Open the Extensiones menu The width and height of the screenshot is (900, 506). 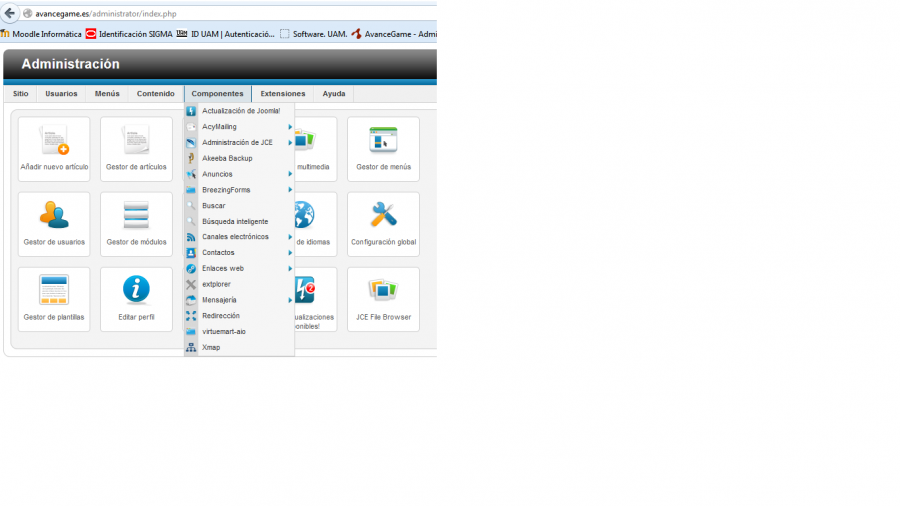[283, 94]
